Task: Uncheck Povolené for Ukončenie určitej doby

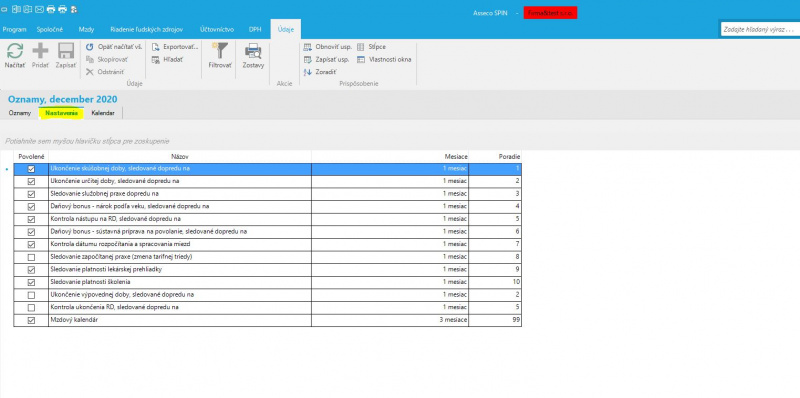Action: (x=31, y=181)
